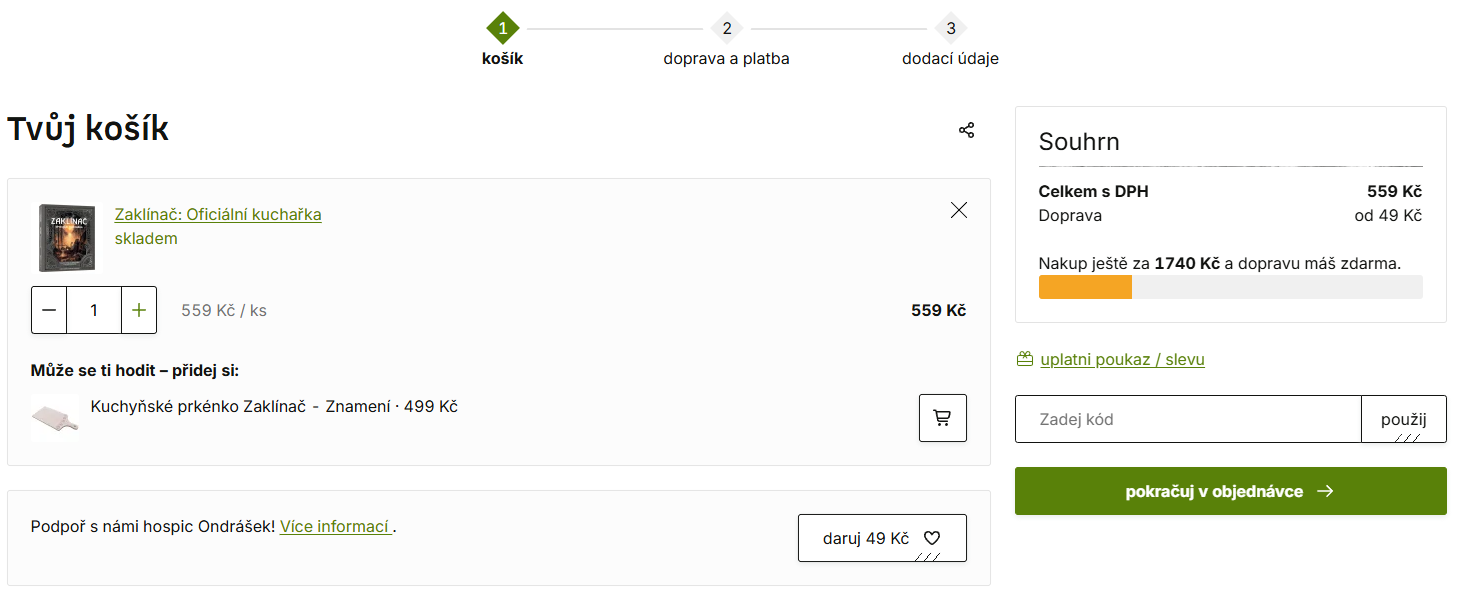Open the Více informací link
Viewport: 1464px width, 595px height.
(335, 527)
